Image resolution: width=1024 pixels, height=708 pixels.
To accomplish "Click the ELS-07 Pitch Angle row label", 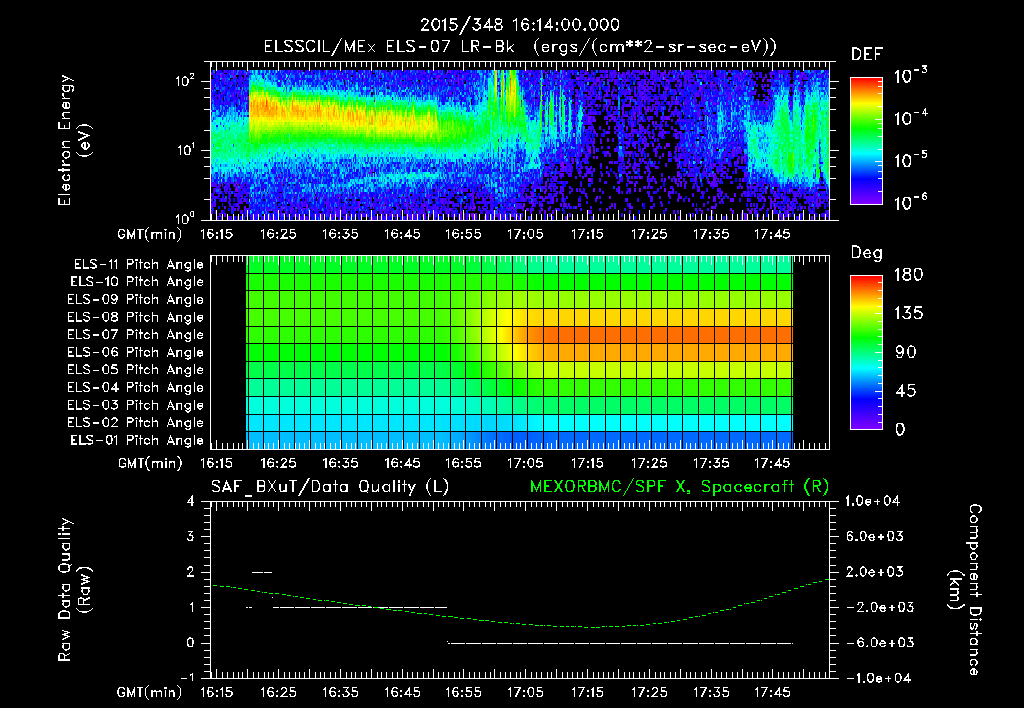I will click(136, 334).
